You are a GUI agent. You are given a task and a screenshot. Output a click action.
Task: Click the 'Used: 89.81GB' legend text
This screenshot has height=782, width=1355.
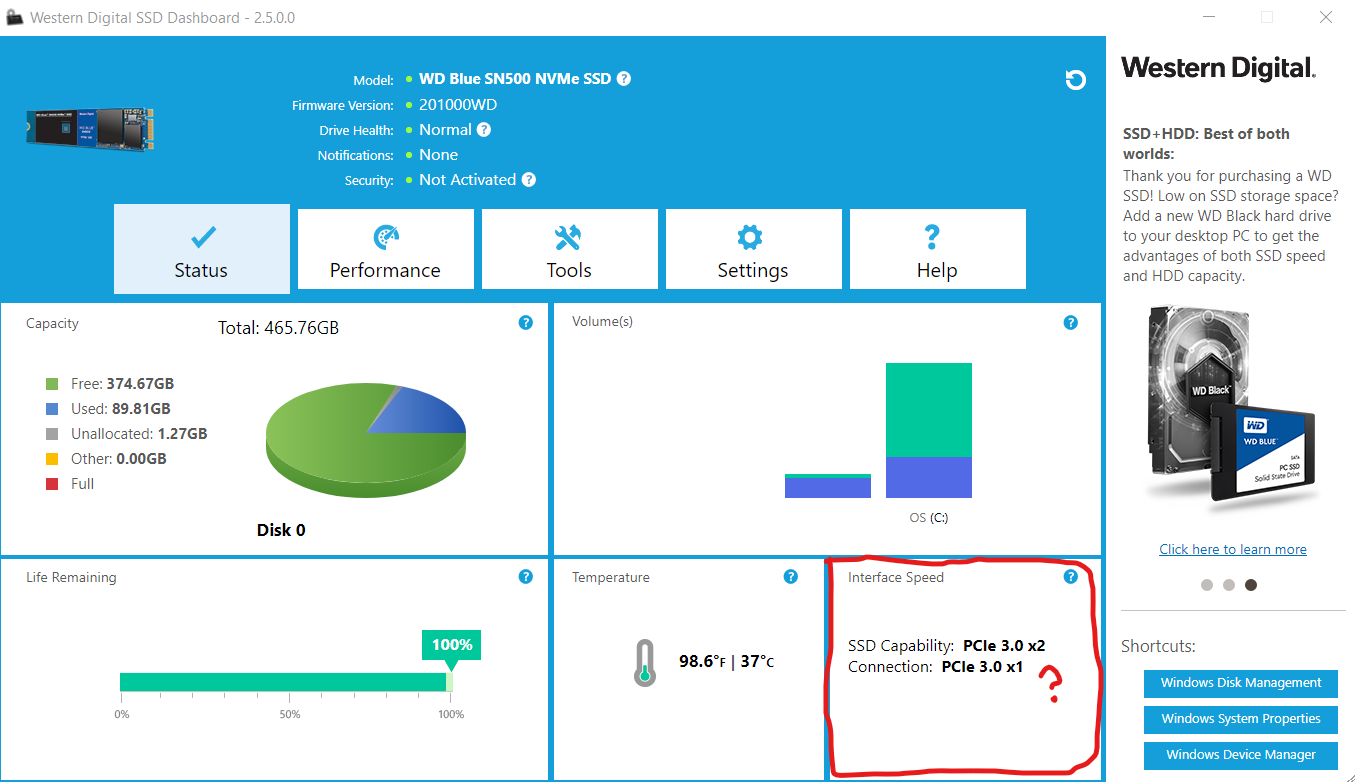120,409
